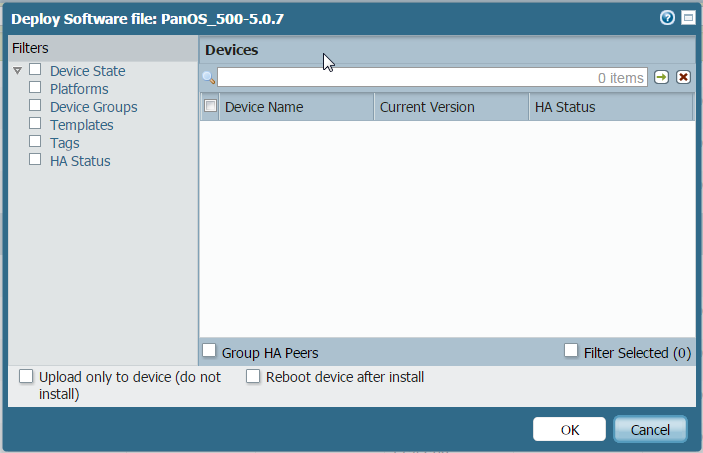Select all devices header checkbox
The height and width of the screenshot is (453, 703).
pos(210,106)
